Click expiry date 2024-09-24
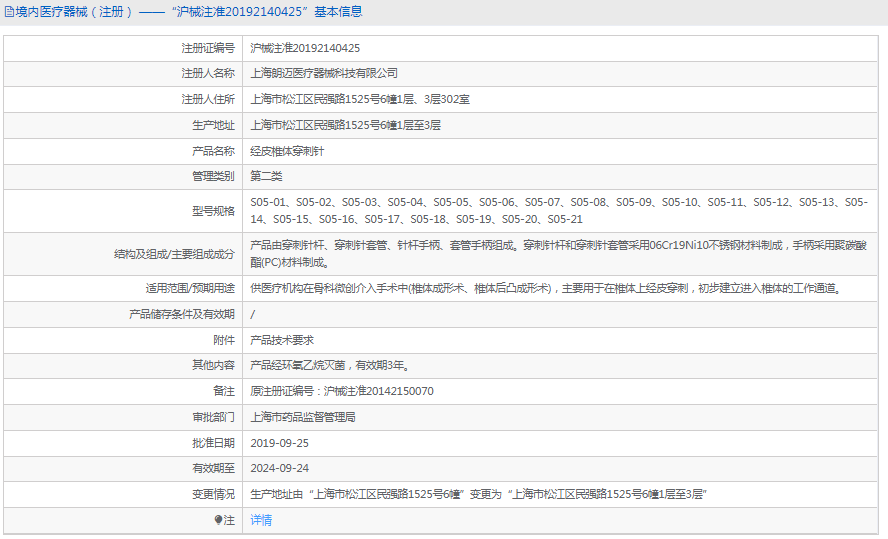 [x=280, y=468]
